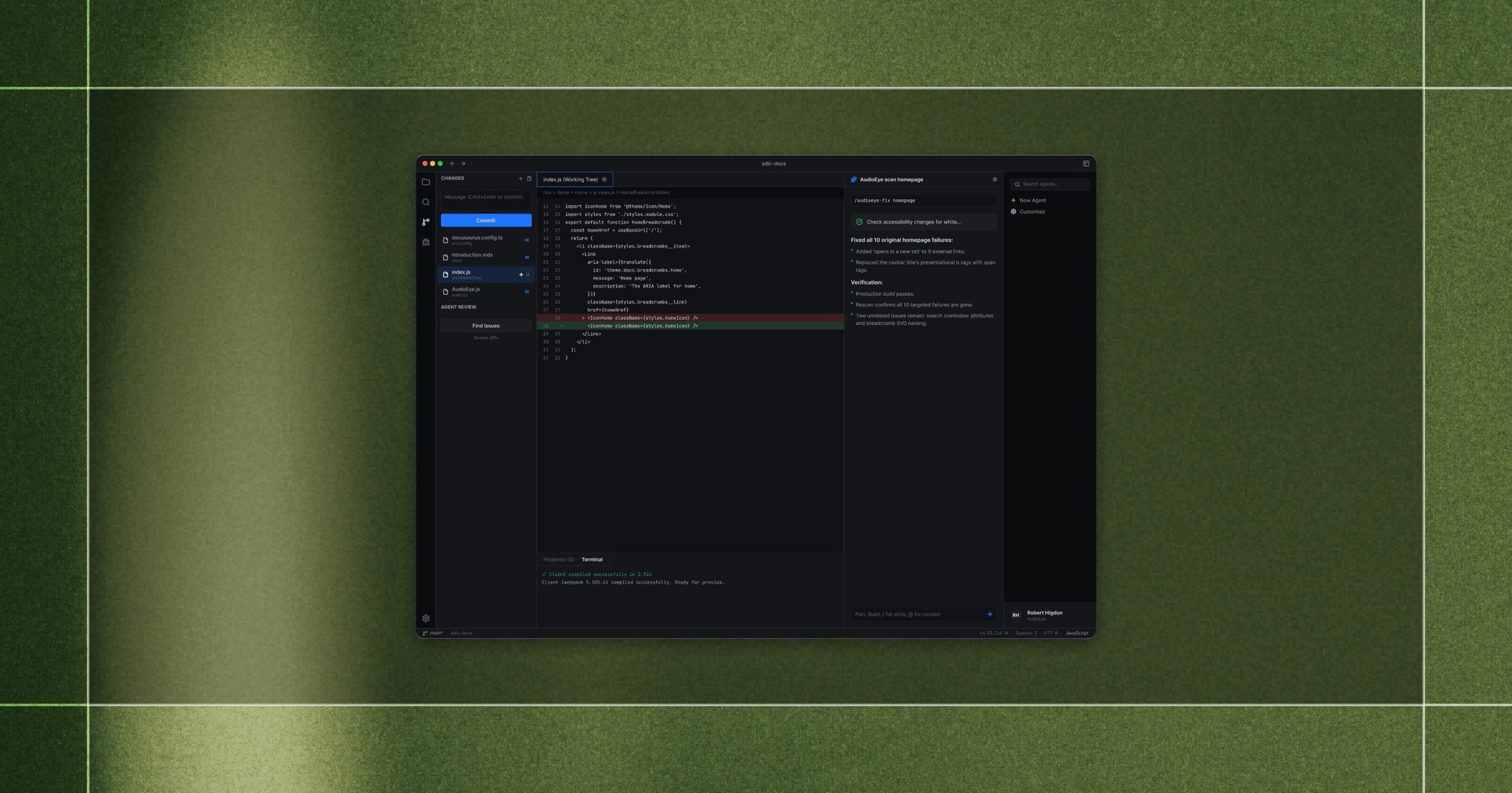Switch to the Problems (0) tab
Screen dimensions: 1512x793
click(558, 560)
